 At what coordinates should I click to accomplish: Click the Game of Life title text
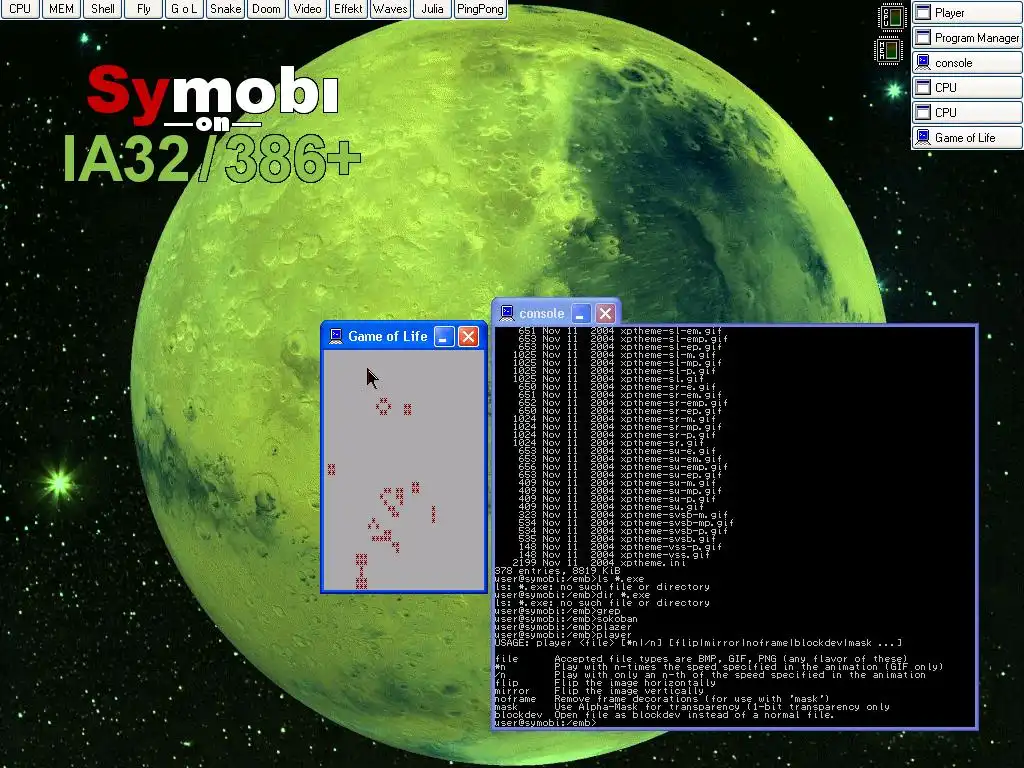(x=387, y=336)
